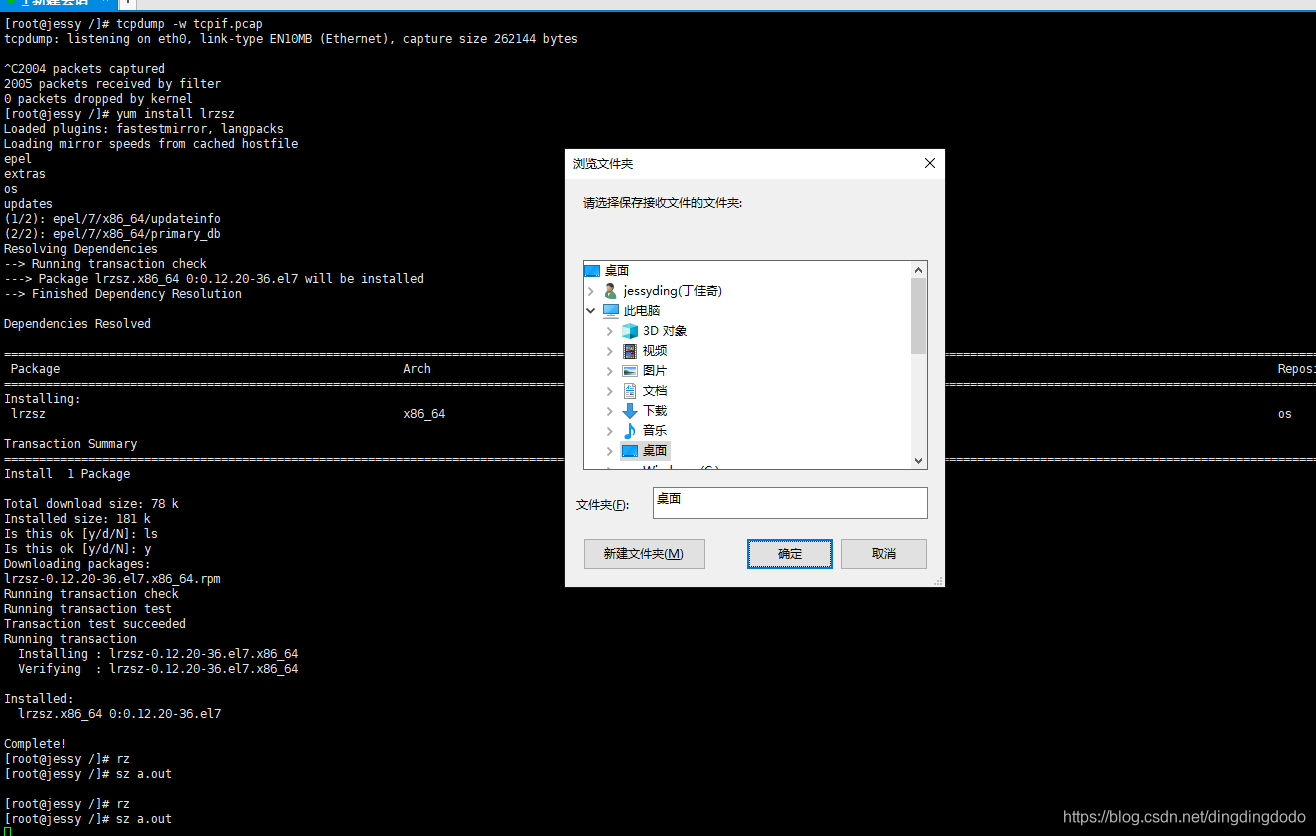
Task: Click the 文档 documents icon
Action: (x=629, y=391)
